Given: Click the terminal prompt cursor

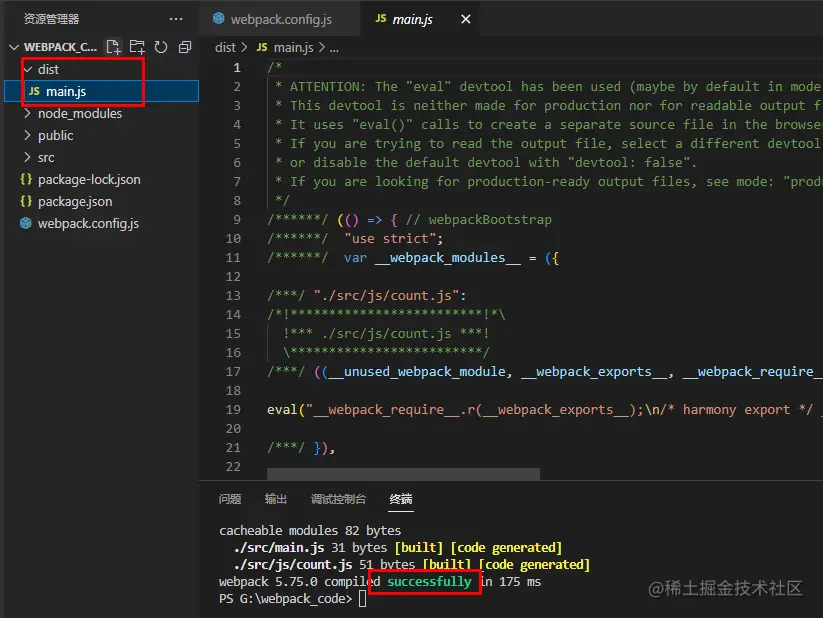Looking at the screenshot, I should pyautogui.click(x=362, y=599).
